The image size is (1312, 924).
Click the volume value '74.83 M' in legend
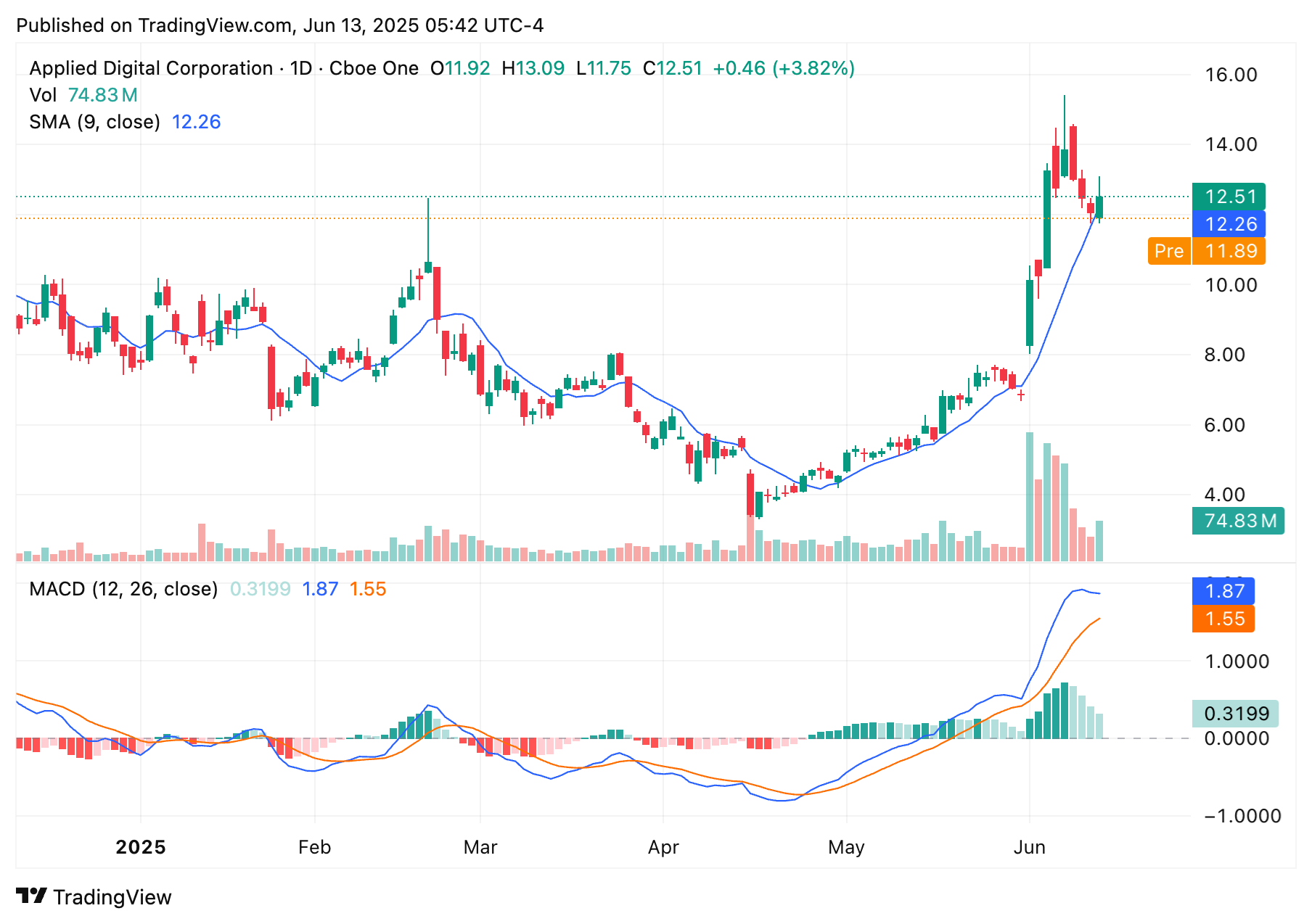click(103, 95)
